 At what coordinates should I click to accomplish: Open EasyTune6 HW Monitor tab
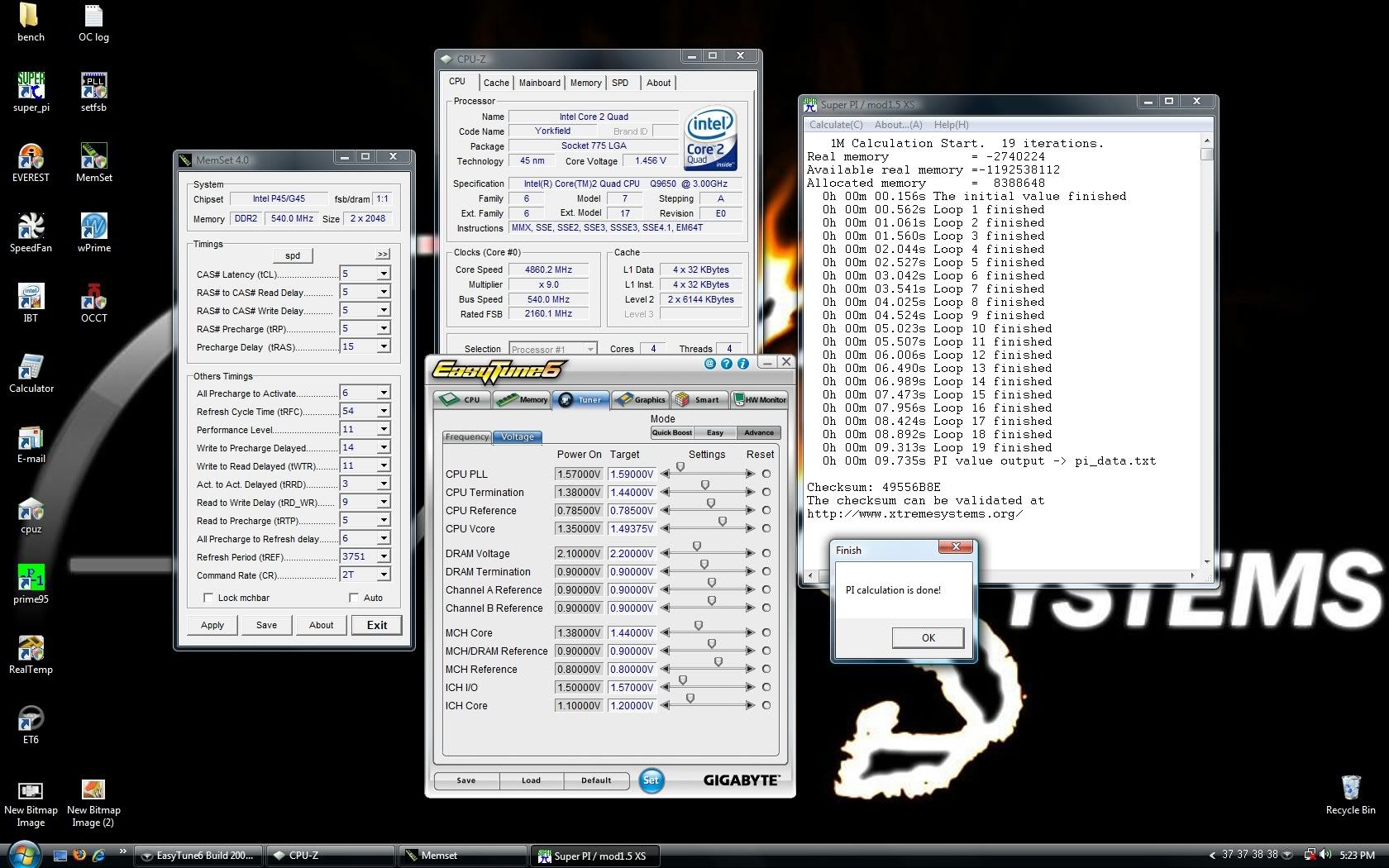(x=759, y=399)
